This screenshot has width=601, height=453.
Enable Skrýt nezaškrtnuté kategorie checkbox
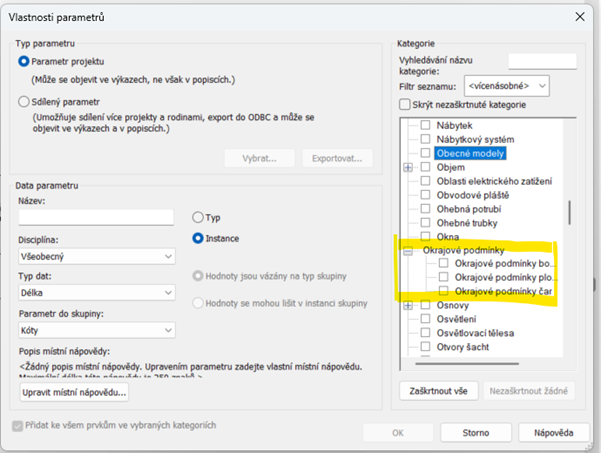point(405,105)
